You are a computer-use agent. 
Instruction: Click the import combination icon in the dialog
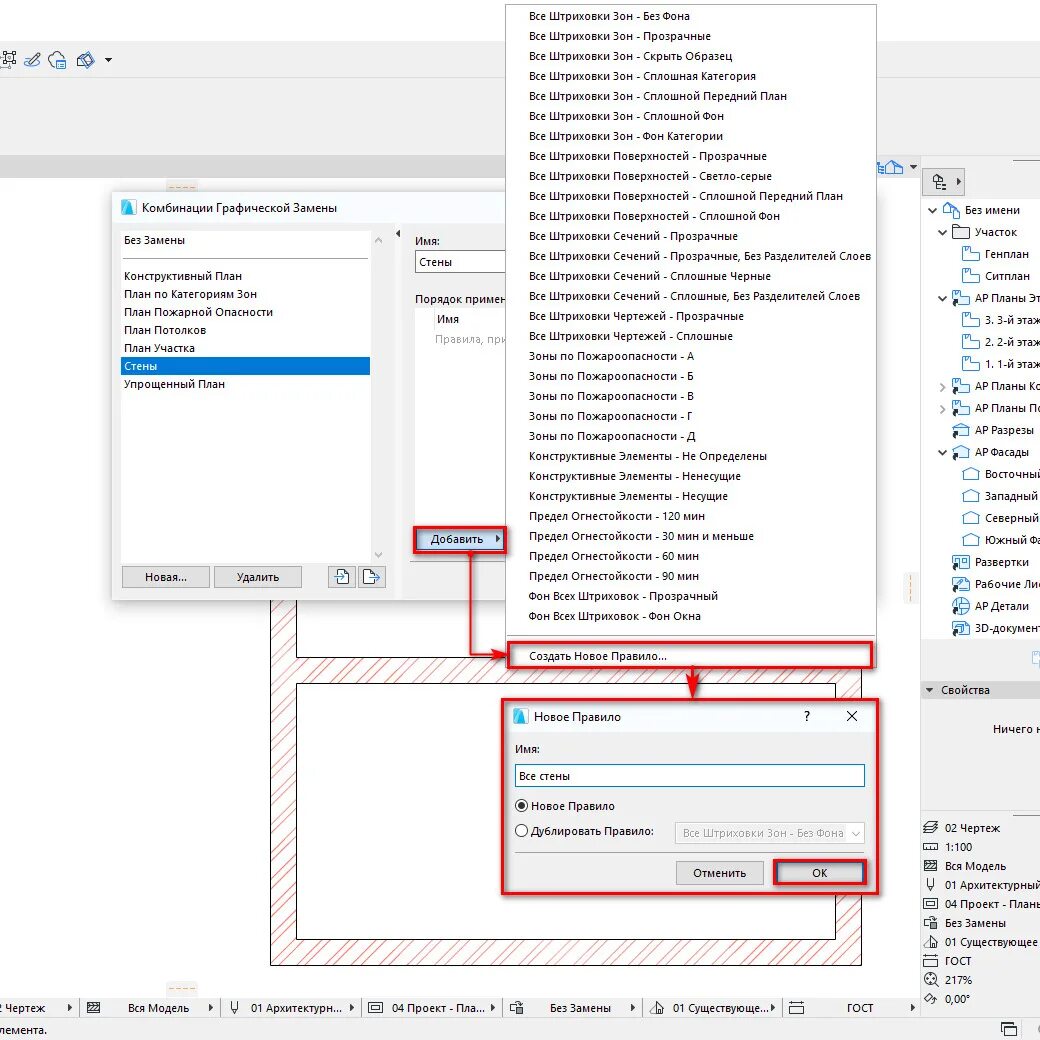[x=342, y=576]
